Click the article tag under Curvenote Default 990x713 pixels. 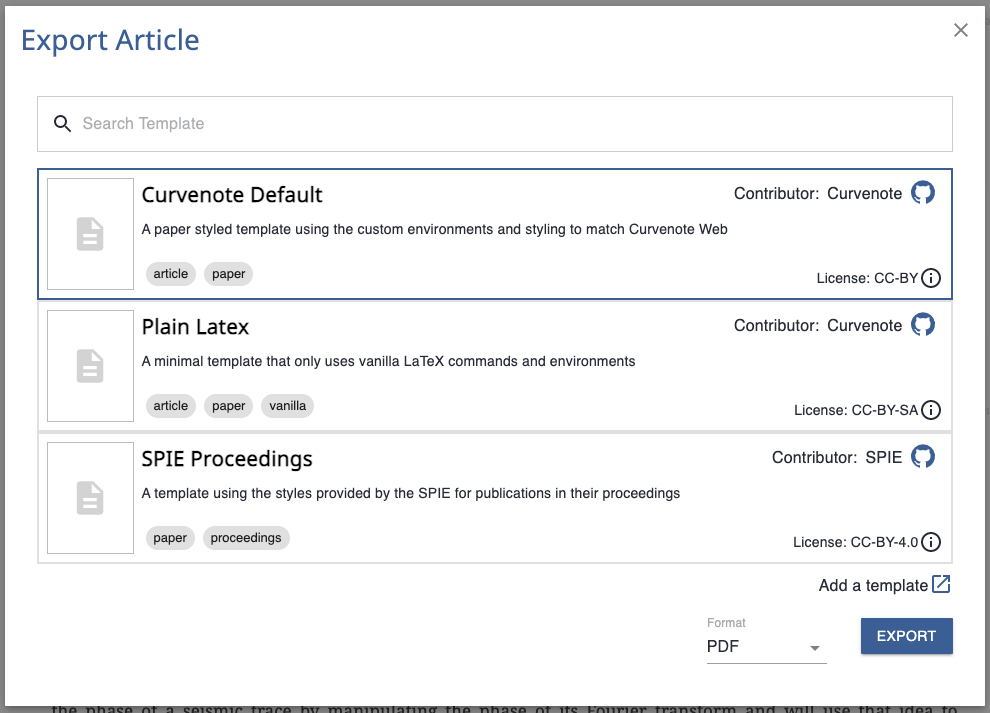tap(170, 273)
